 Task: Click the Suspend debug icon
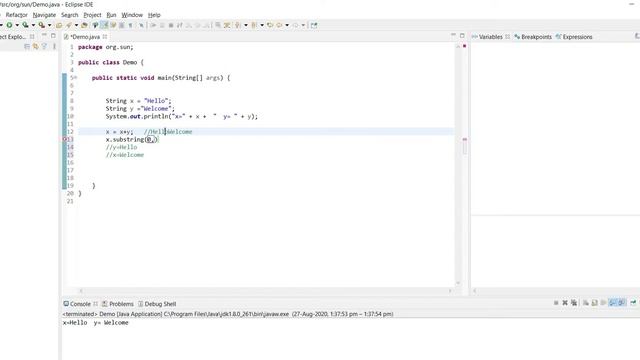coord(162,25)
